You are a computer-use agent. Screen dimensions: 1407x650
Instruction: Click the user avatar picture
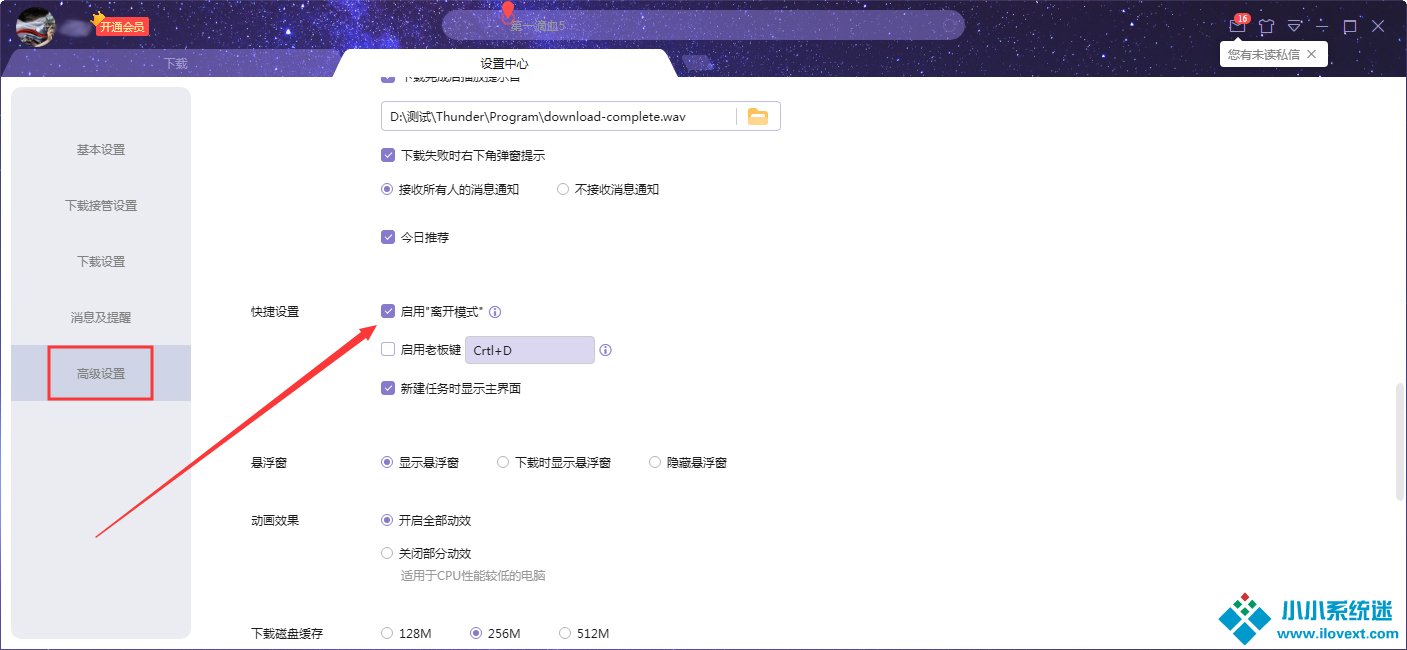pos(35,27)
